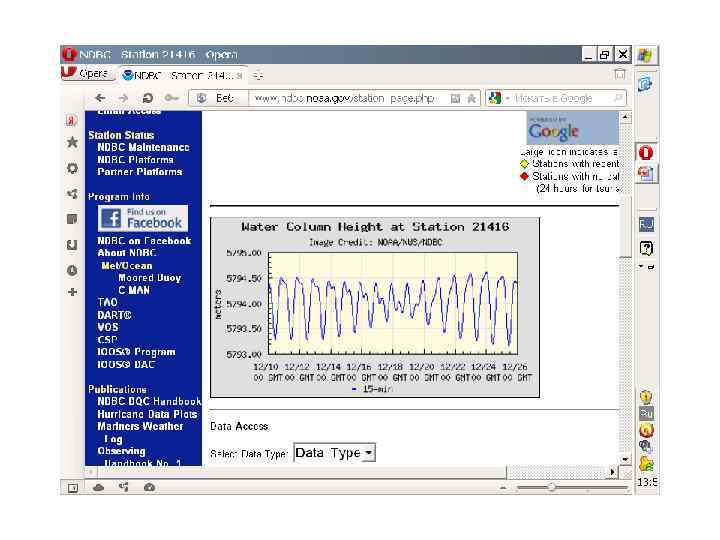This screenshot has height=540, width=720.
Task: Click the horizontal scroll right arrow
Action: click(613, 472)
